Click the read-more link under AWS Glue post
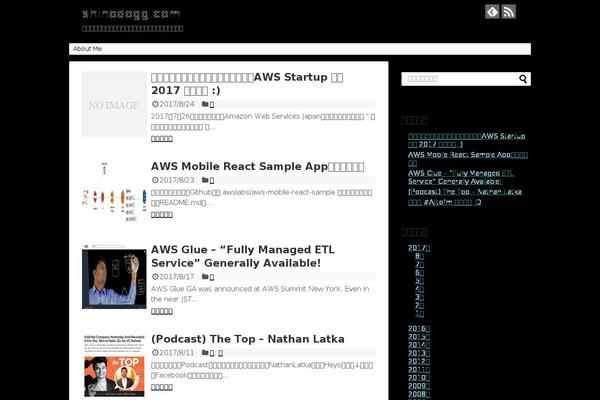 tap(161, 312)
